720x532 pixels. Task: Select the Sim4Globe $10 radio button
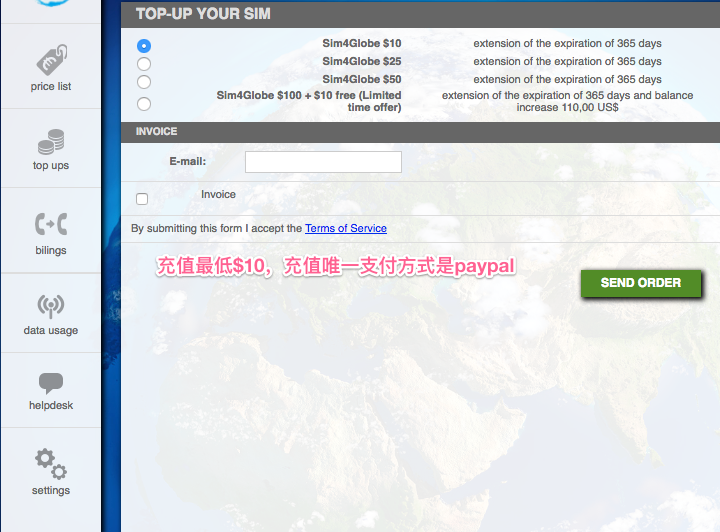coord(144,46)
